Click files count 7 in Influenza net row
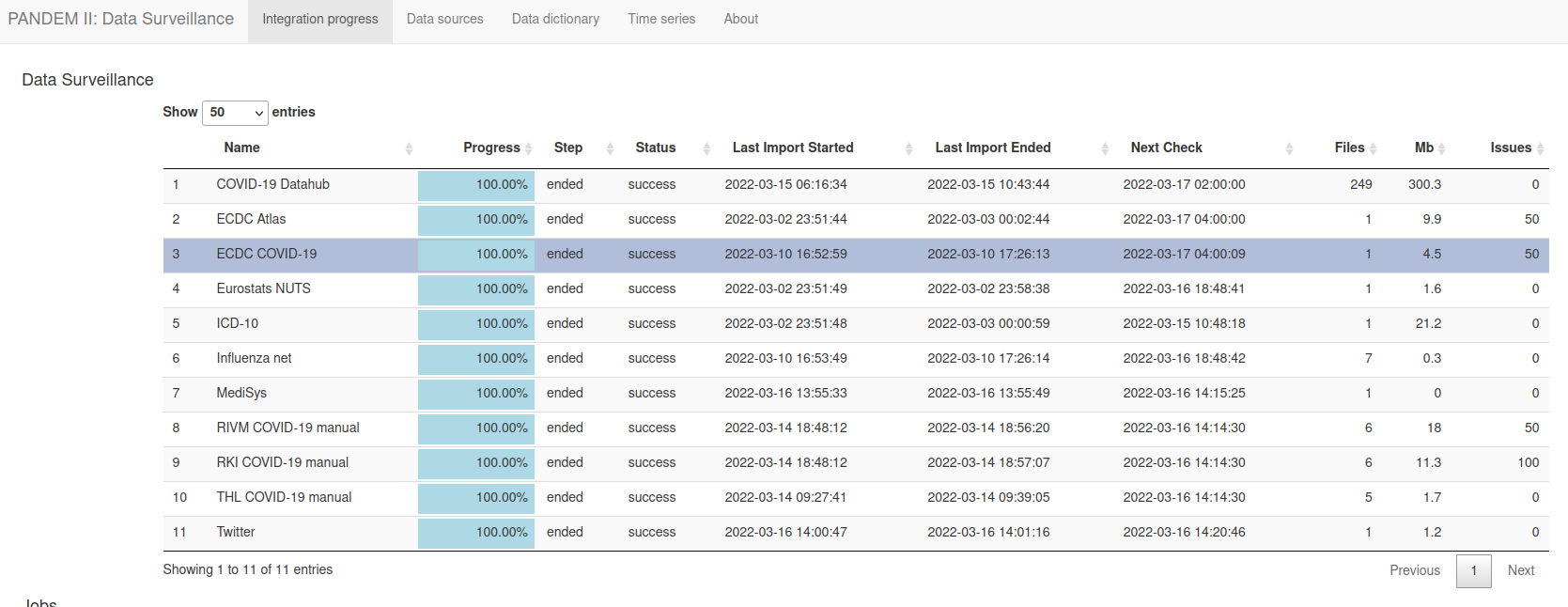This screenshot has height=607, width=1568. pos(1368,358)
